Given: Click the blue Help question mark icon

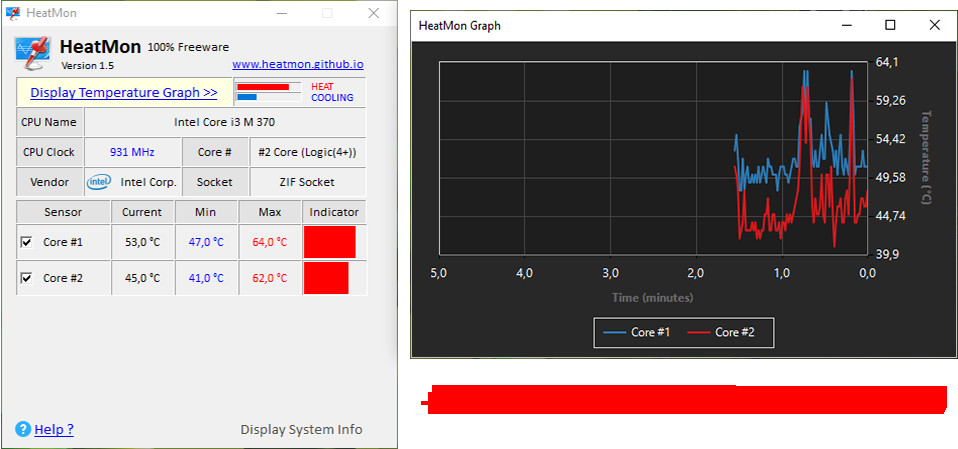Looking at the screenshot, I should 23,429.
